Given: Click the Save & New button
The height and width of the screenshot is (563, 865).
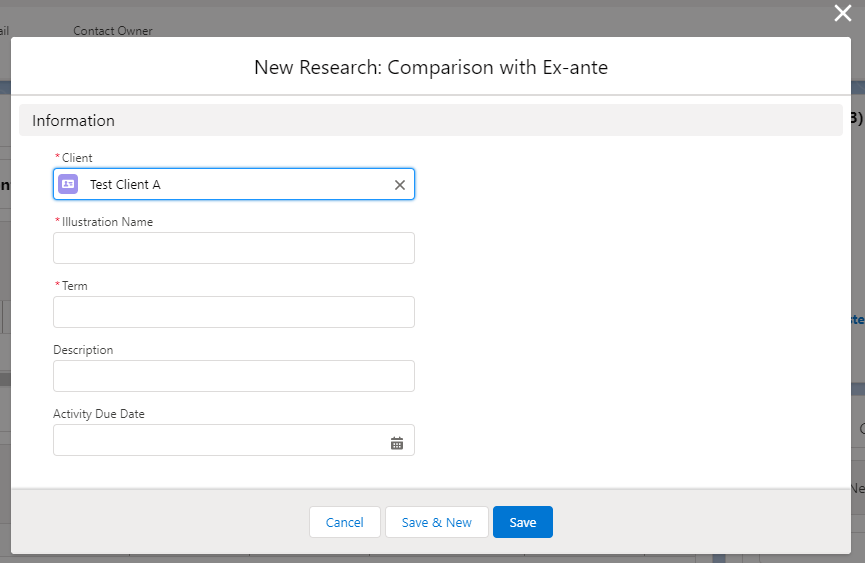Looking at the screenshot, I should 436,522.
